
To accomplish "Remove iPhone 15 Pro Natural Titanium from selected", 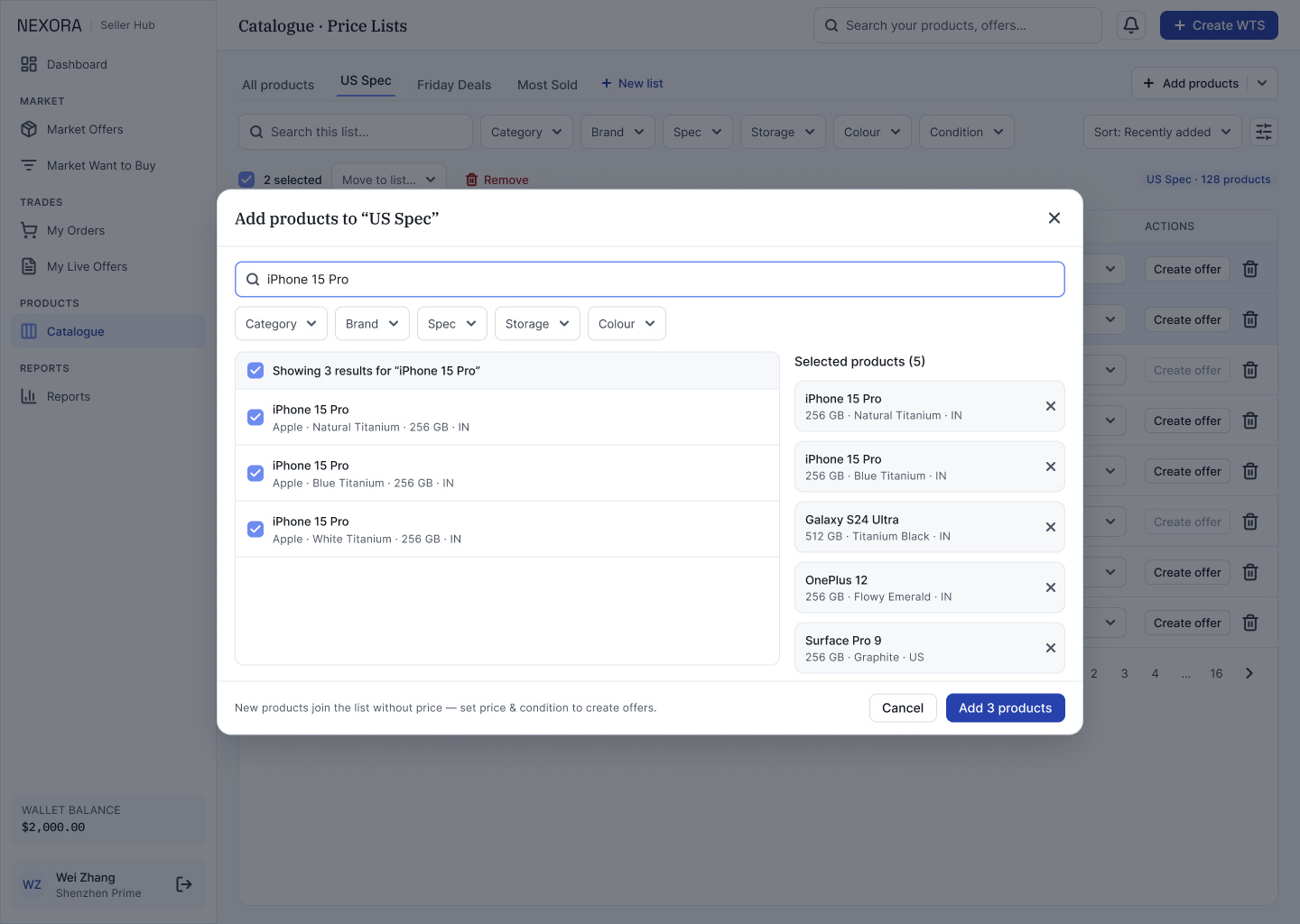I will (1051, 406).
